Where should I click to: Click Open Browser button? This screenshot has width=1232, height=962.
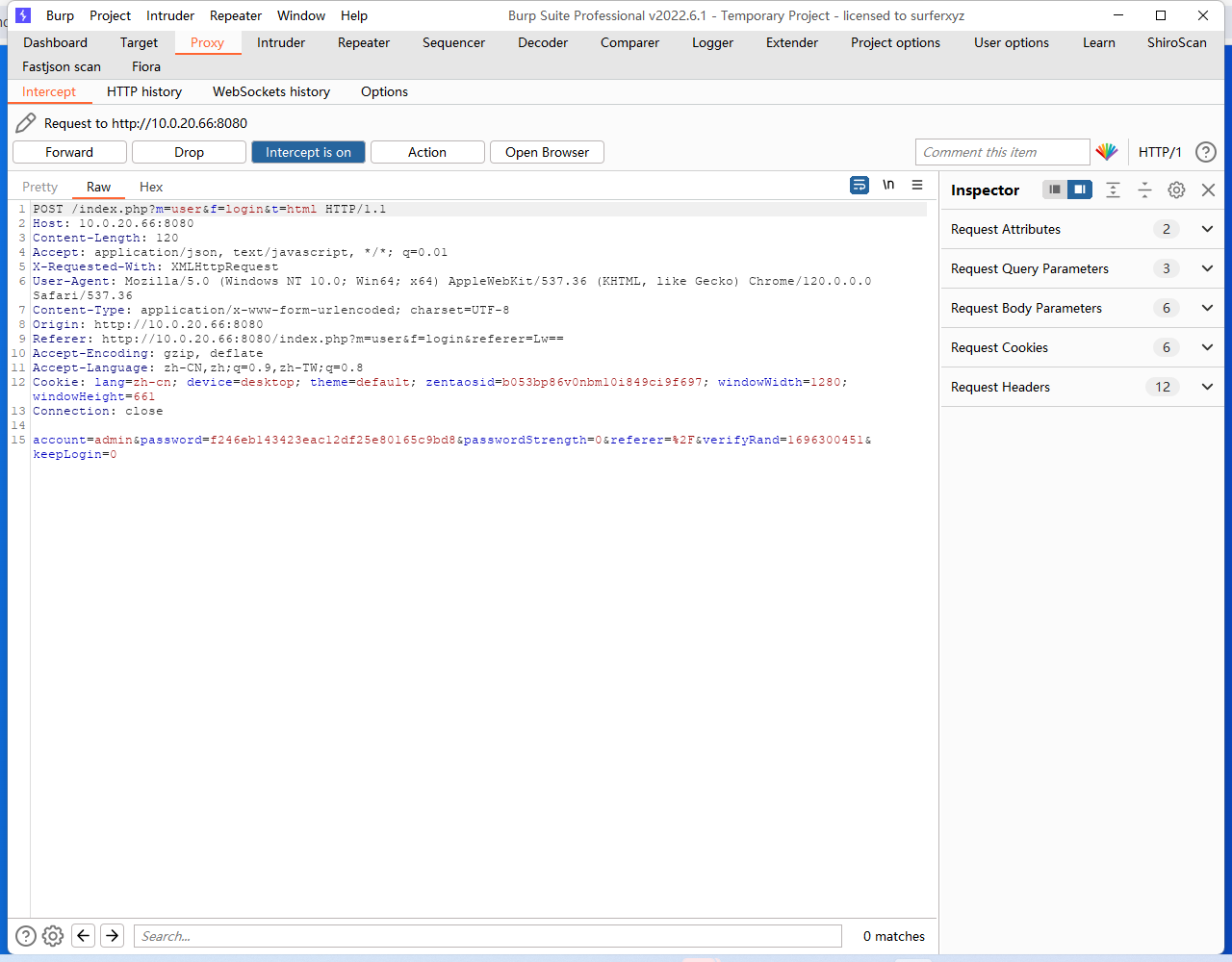pos(547,152)
